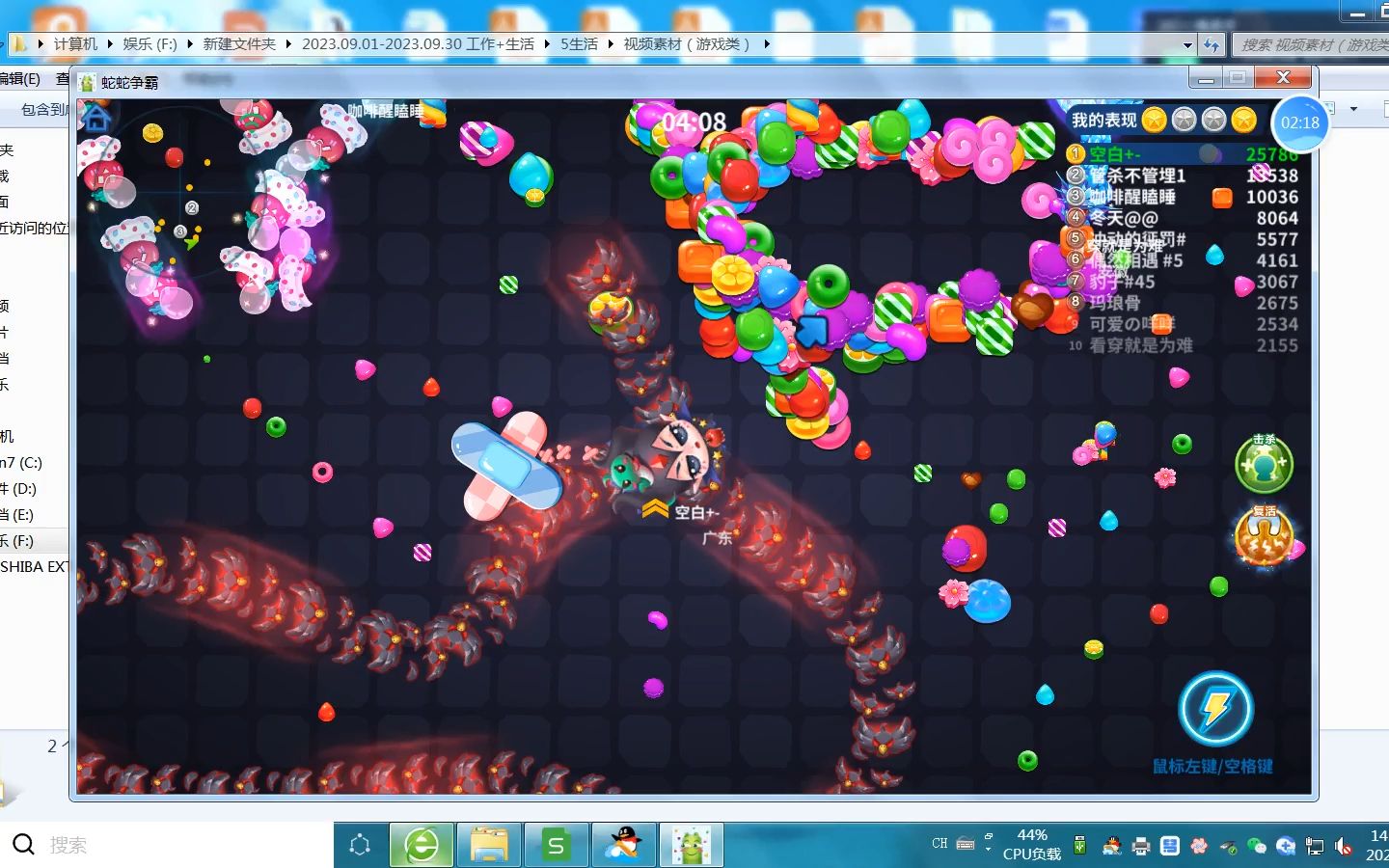
Task: Click the blue 02:18 countdown bubble
Action: tap(1299, 122)
